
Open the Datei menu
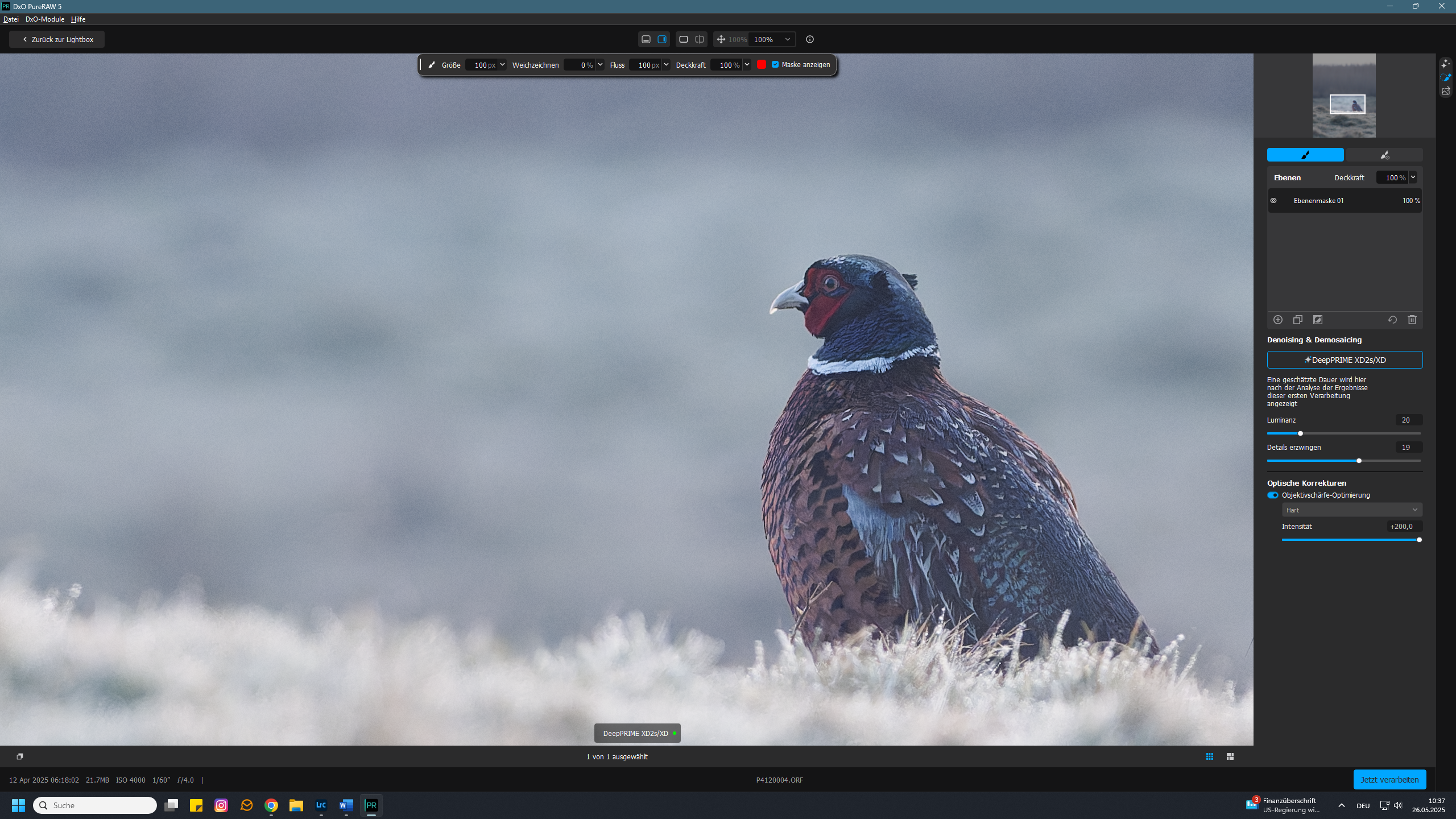pos(11,19)
